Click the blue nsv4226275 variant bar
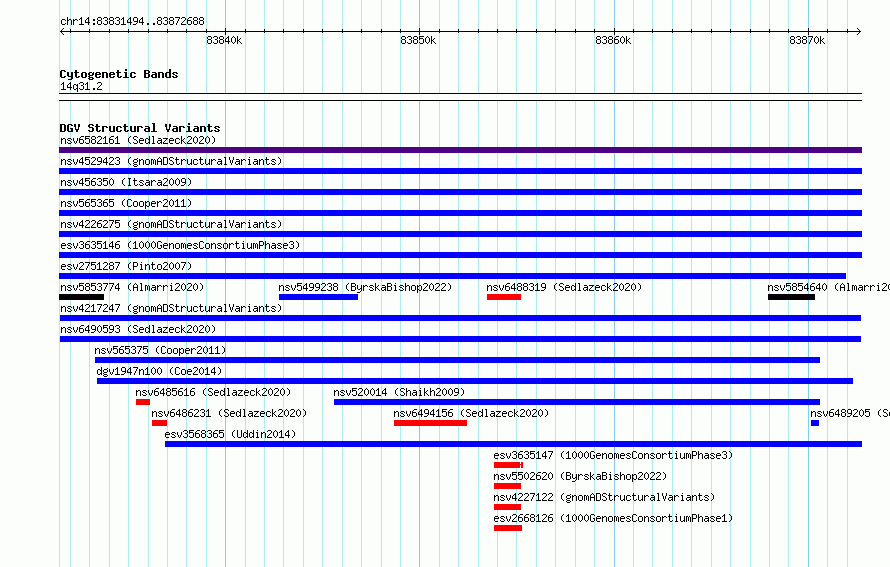This screenshot has height=567, width=890. (460, 234)
